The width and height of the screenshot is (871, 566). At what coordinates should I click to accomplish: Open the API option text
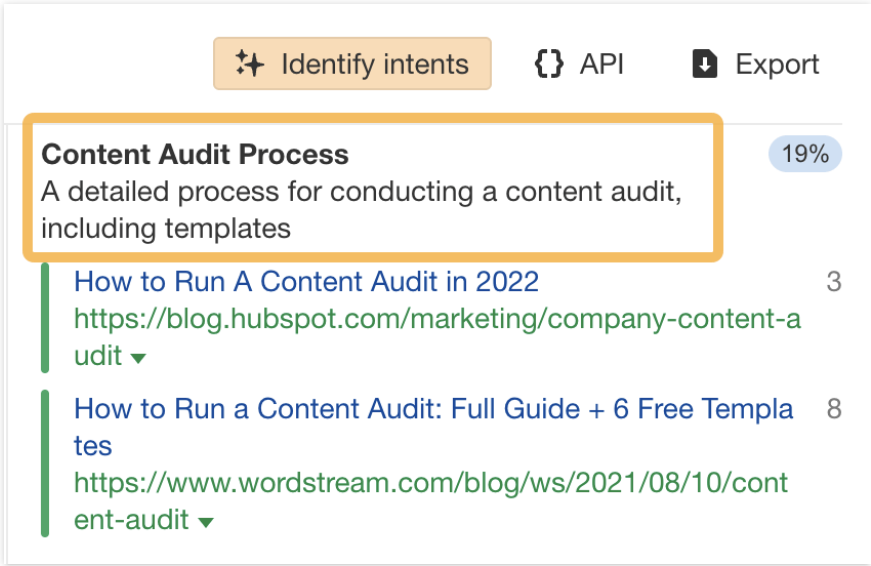[601, 65]
